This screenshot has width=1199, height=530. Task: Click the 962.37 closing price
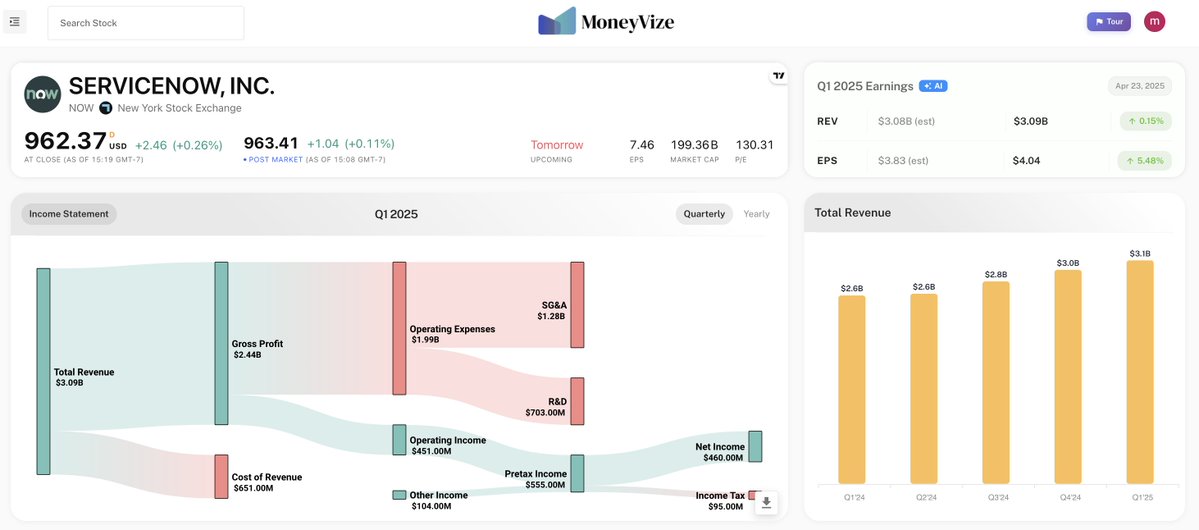pos(65,141)
